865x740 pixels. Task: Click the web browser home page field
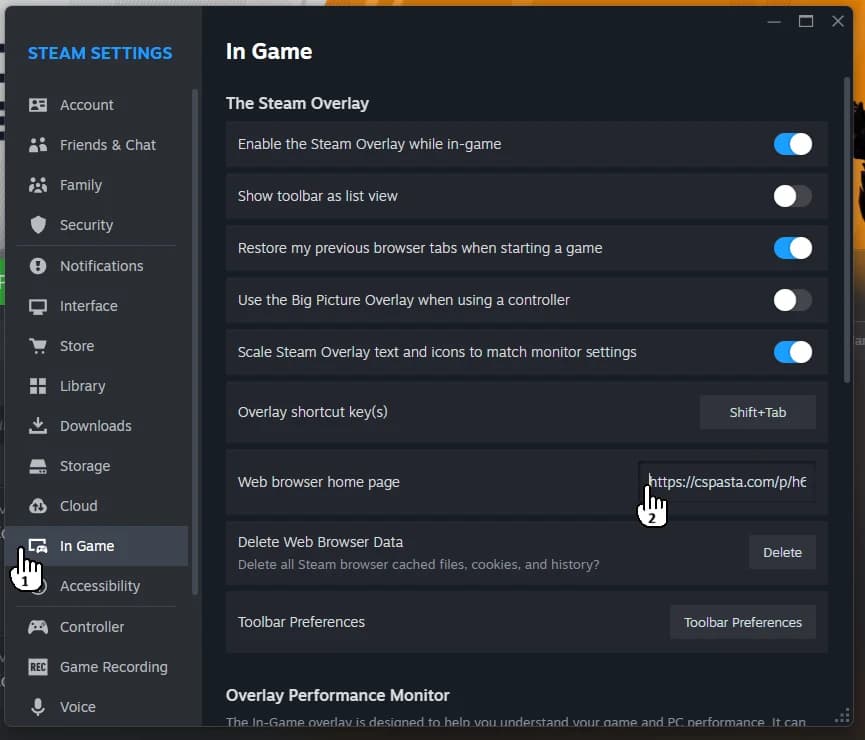click(x=727, y=482)
